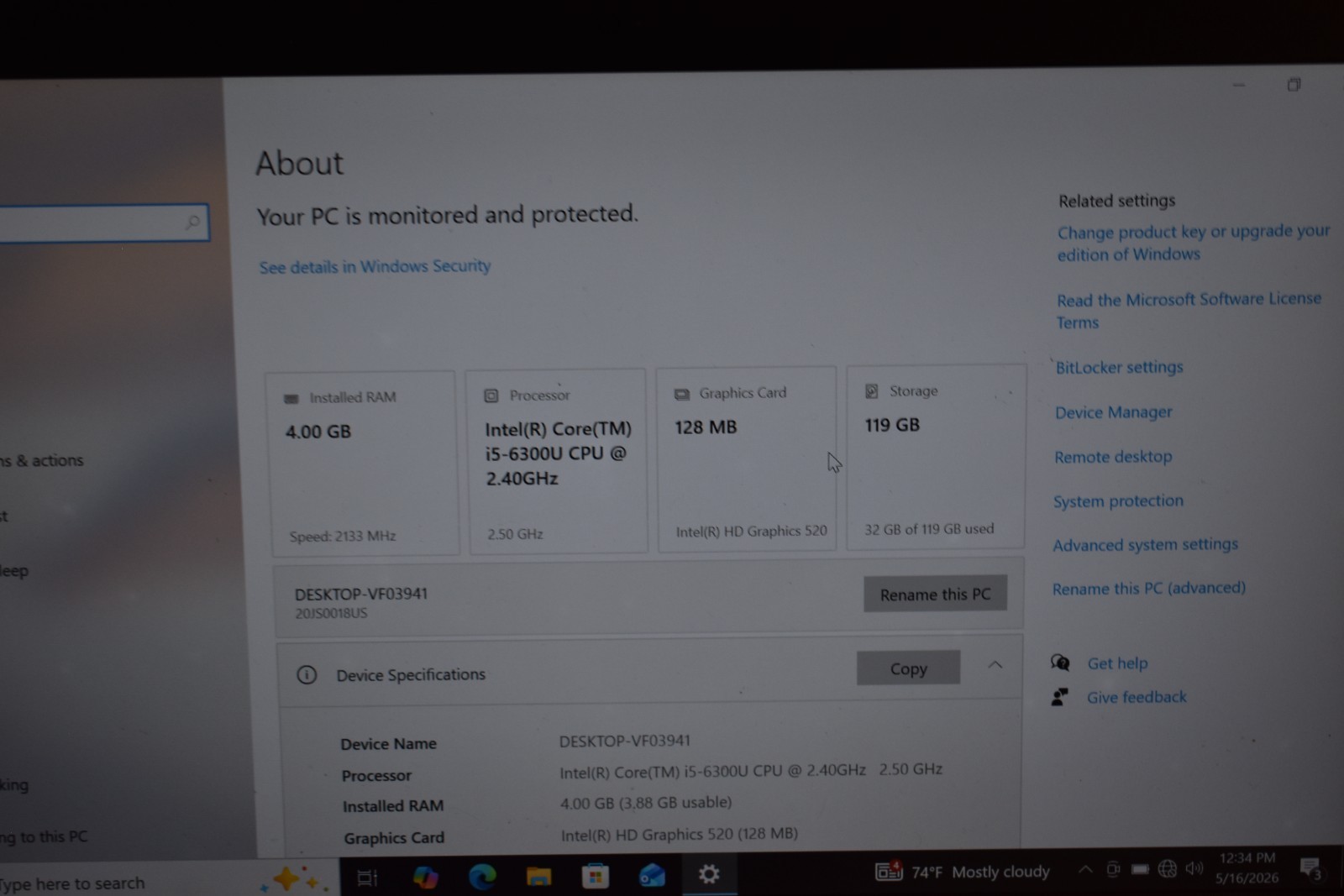Open Rename this PC (advanced)

coord(1148,589)
